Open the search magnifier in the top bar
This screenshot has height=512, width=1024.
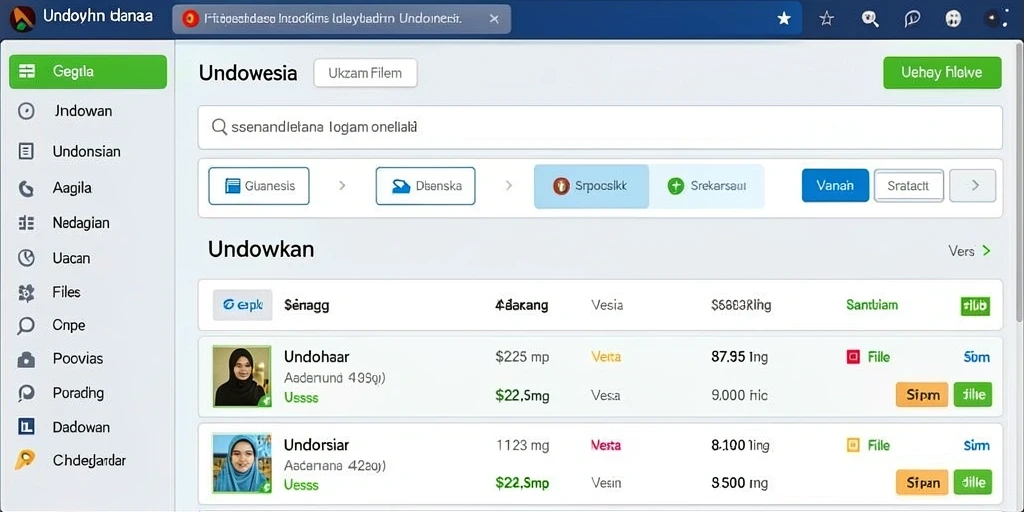coord(870,19)
